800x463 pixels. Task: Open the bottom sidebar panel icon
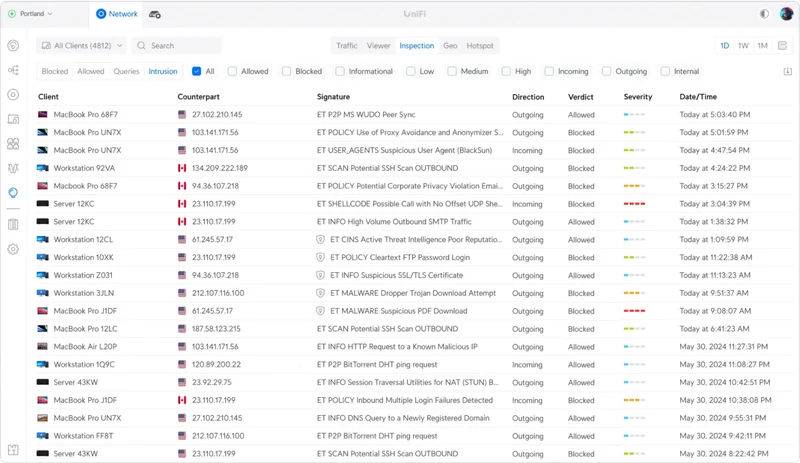click(13, 450)
